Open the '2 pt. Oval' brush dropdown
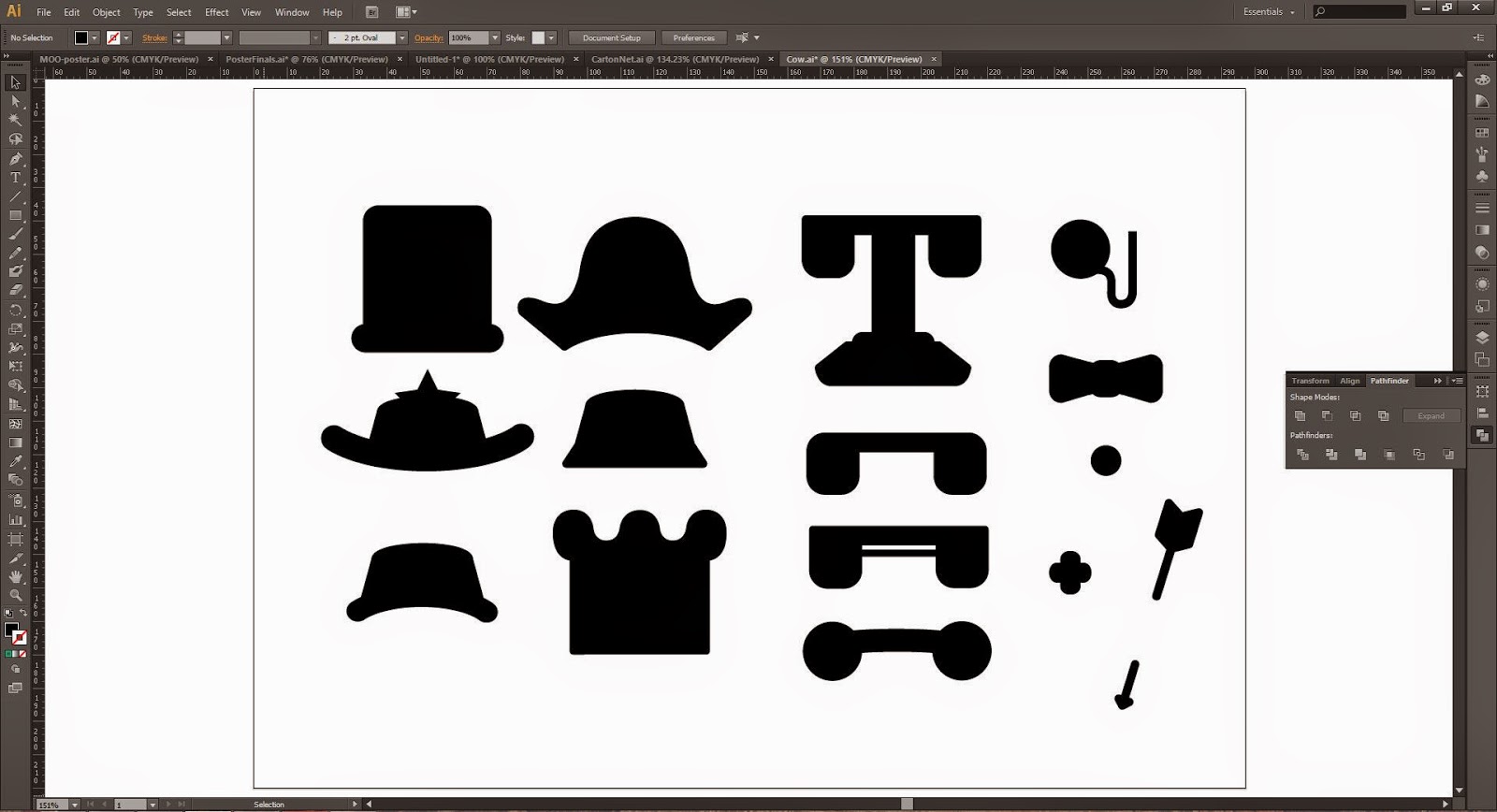The image size is (1497, 812). pyautogui.click(x=402, y=37)
